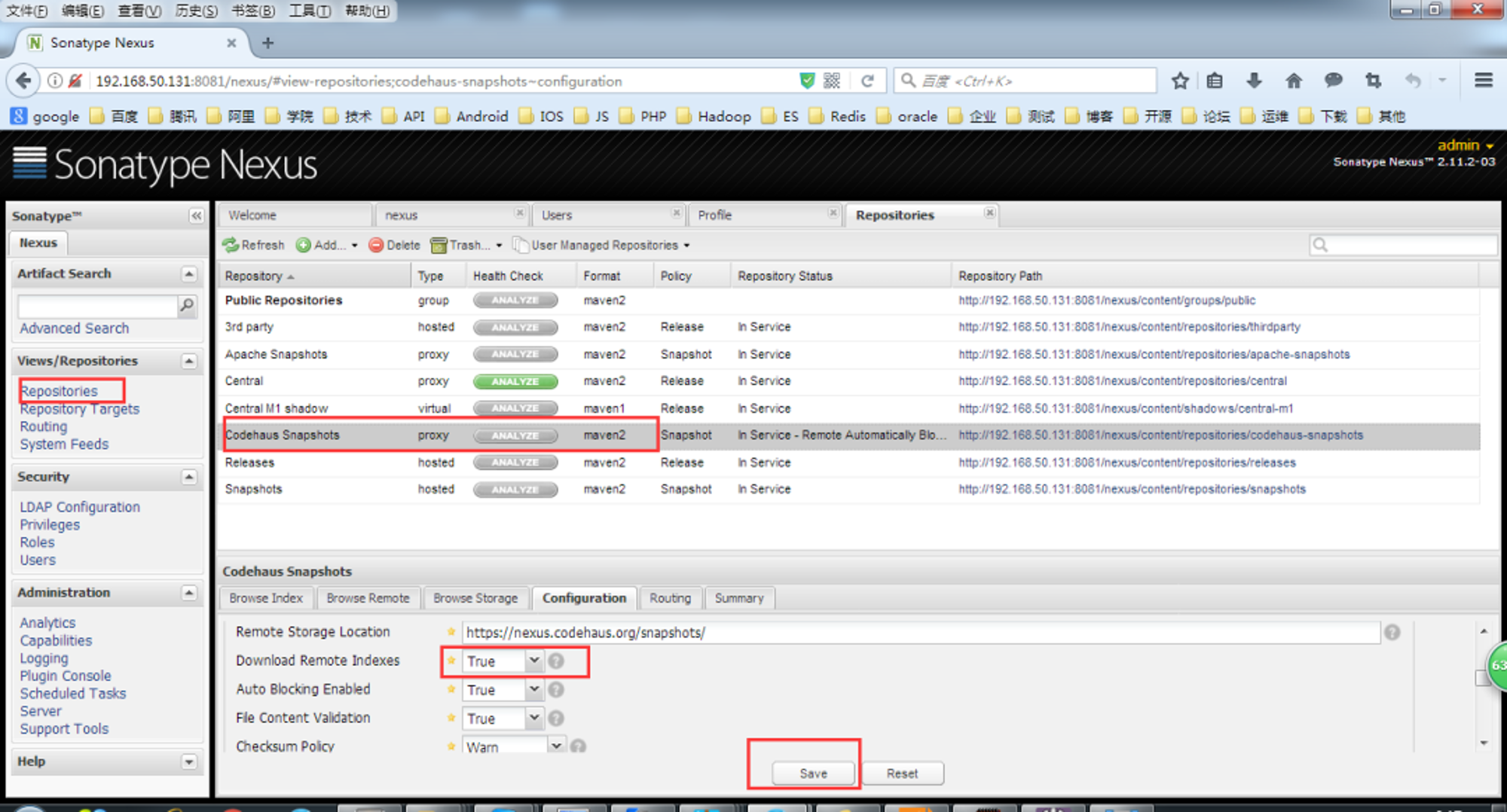The width and height of the screenshot is (1507, 812).
Task: Click the browser home icon
Action: (x=1293, y=81)
